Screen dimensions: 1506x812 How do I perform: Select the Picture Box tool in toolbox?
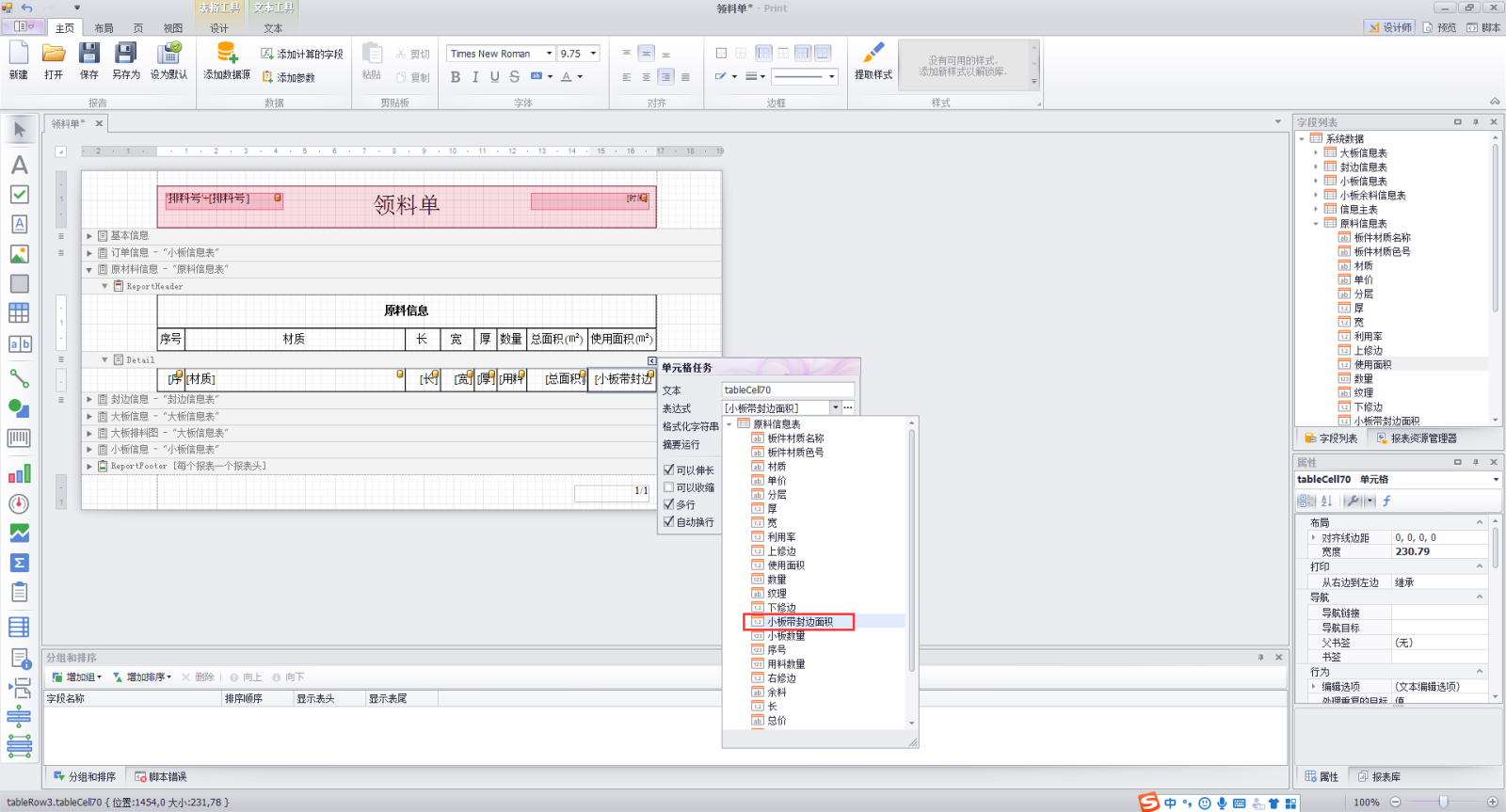coord(19,254)
